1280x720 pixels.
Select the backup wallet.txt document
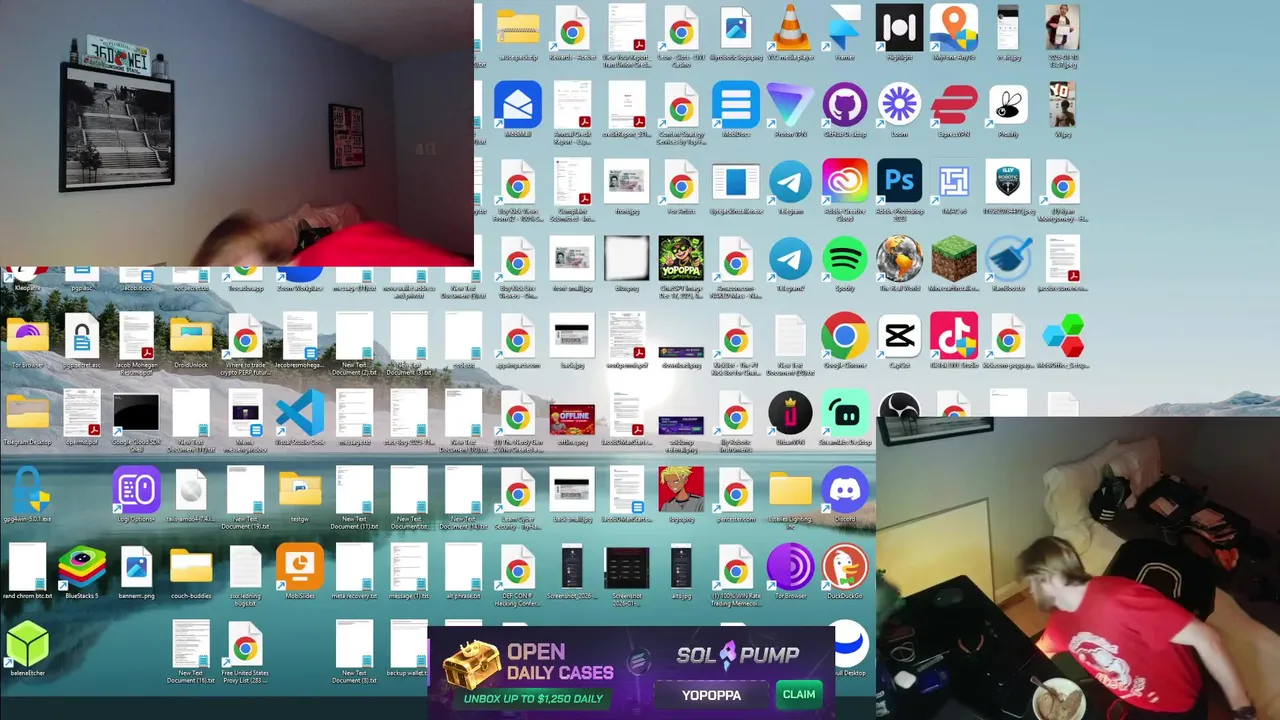pyautogui.click(x=408, y=645)
